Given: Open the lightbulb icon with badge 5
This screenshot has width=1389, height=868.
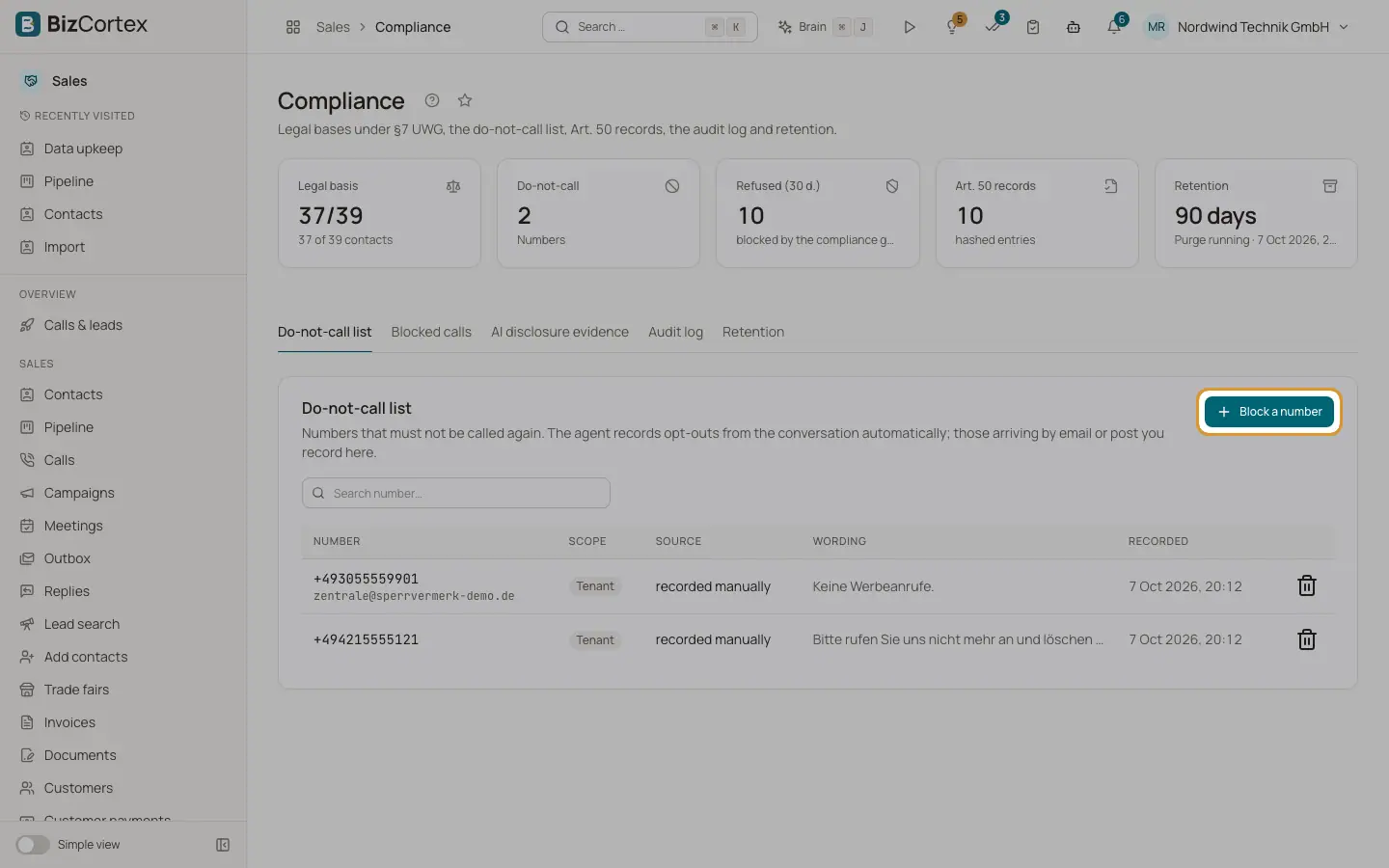Looking at the screenshot, I should pos(953,26).
